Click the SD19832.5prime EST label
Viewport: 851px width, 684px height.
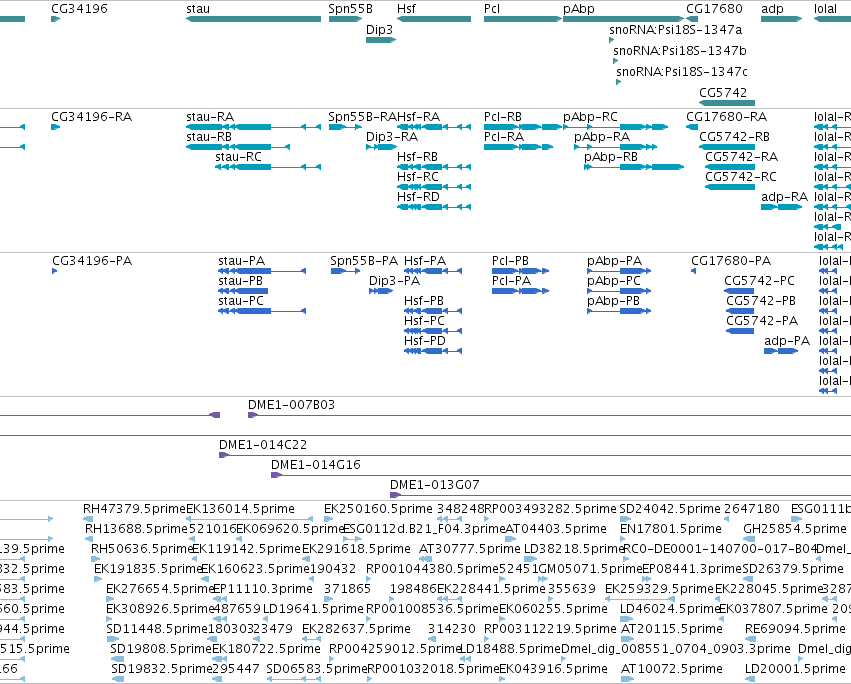[x=162, y=668]
